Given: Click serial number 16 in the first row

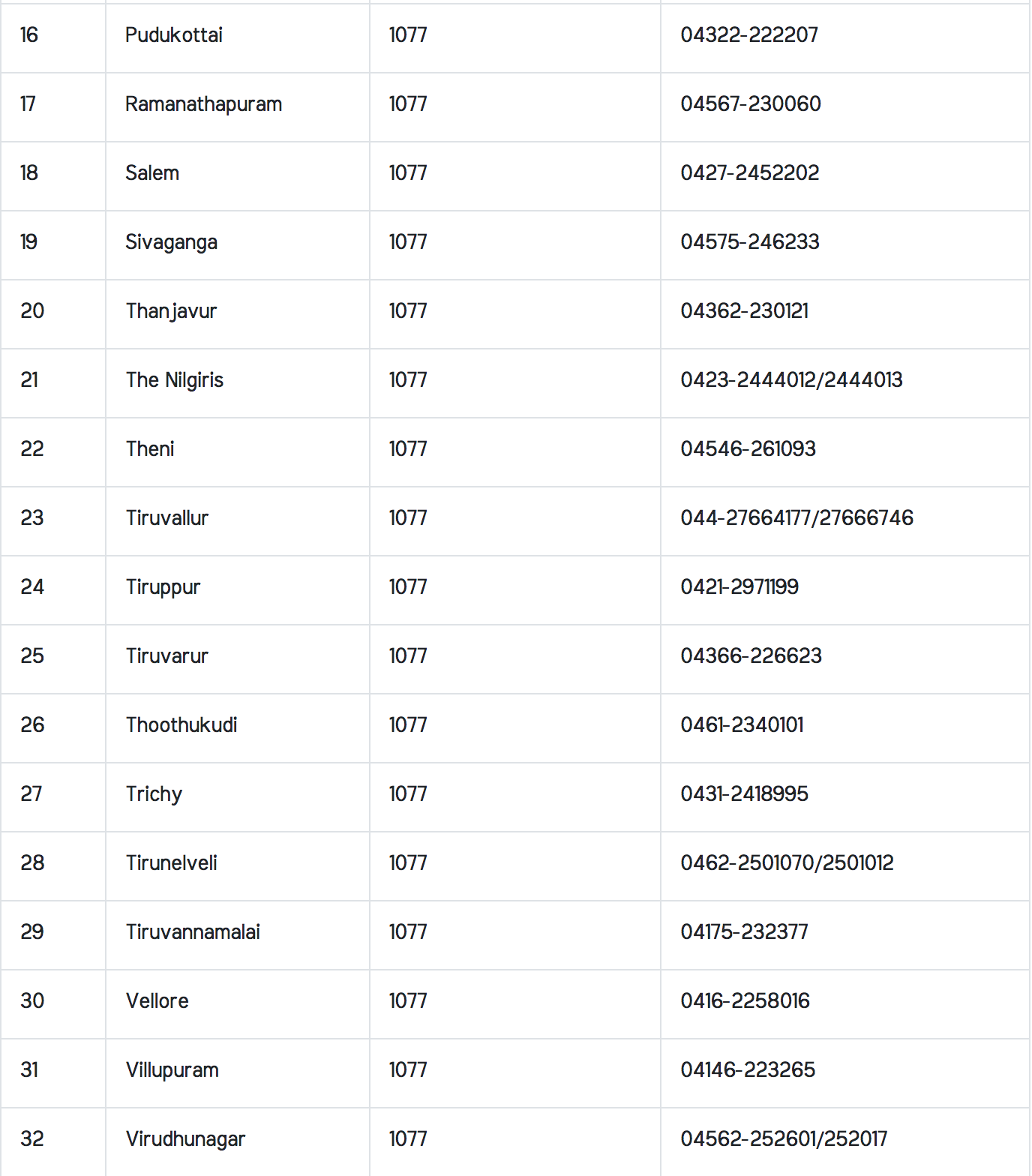Looking at the screenshot, I should (x=29, y=35).
